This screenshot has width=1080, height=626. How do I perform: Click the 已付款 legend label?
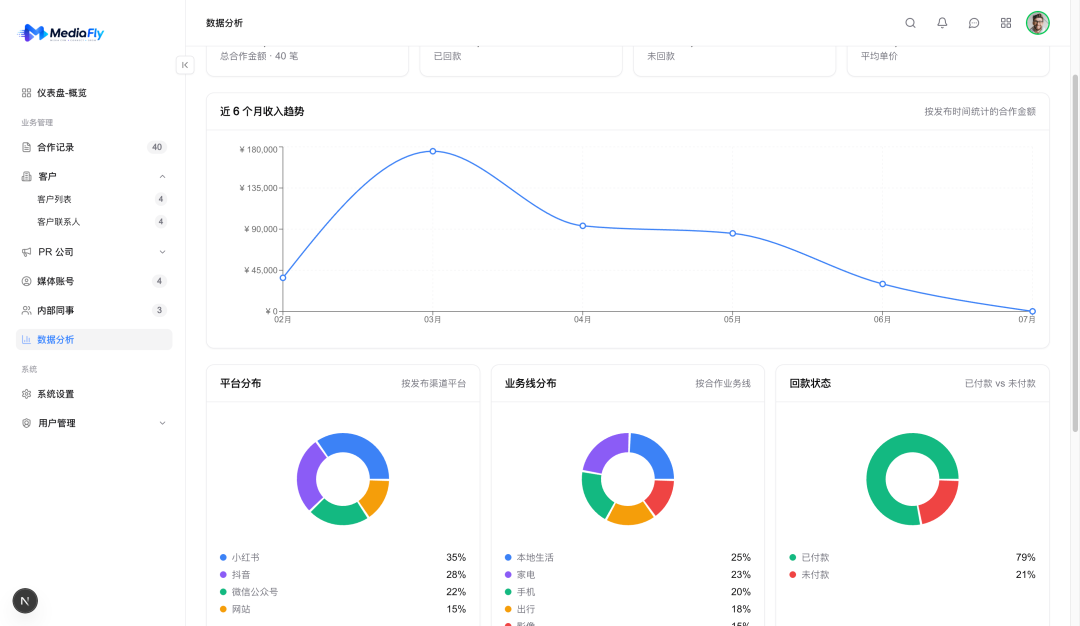(x=815, y=557)
